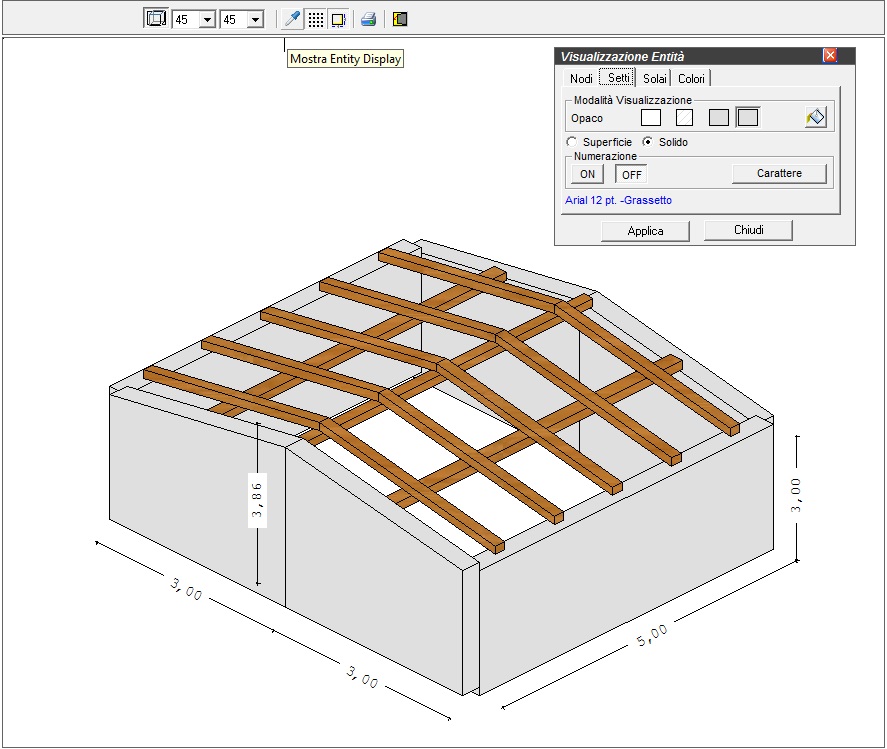
Task: Click the printer icon in the toolbar
Action: click(368, 19)
